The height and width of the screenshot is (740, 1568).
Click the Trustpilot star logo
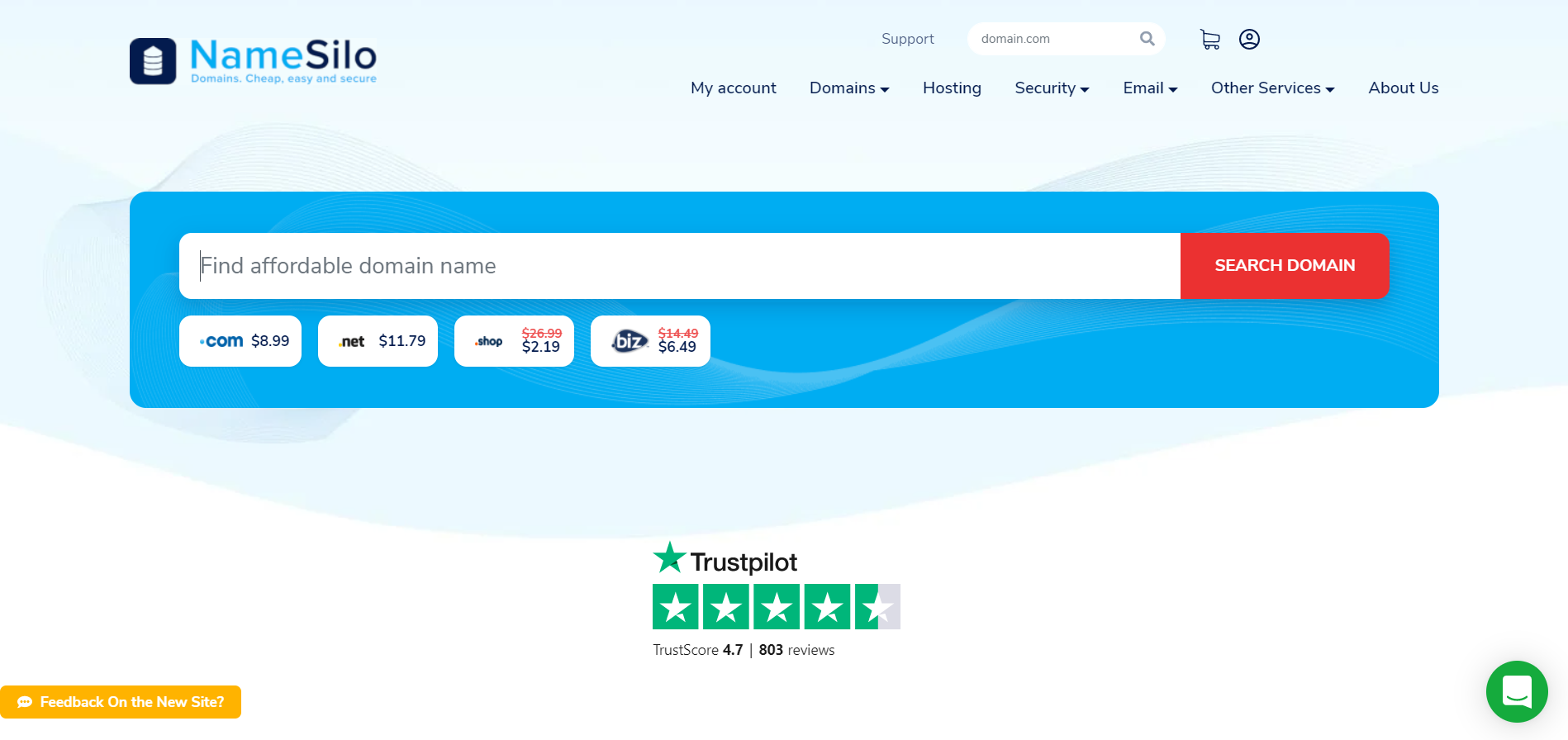(669, 558)
